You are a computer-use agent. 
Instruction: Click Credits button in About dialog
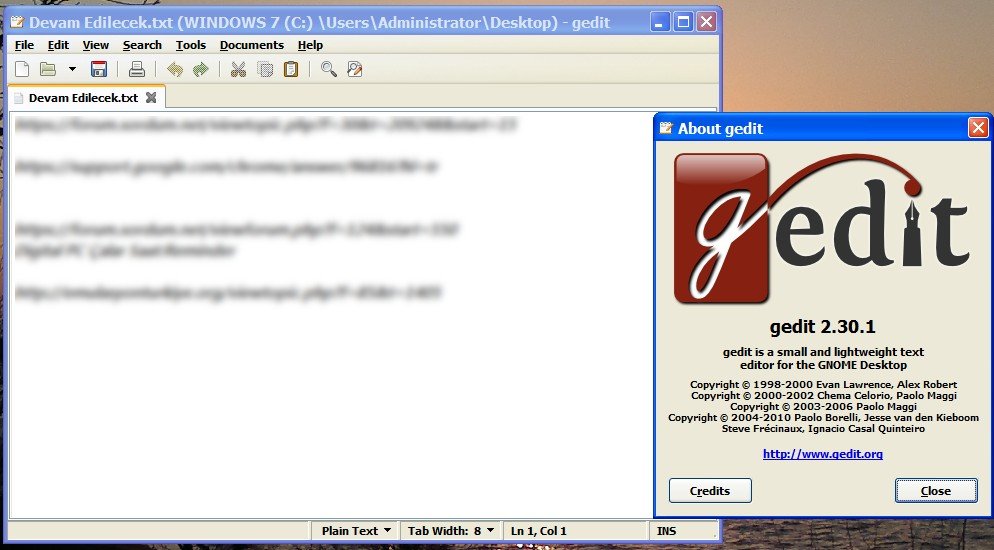tap(710, 490)
